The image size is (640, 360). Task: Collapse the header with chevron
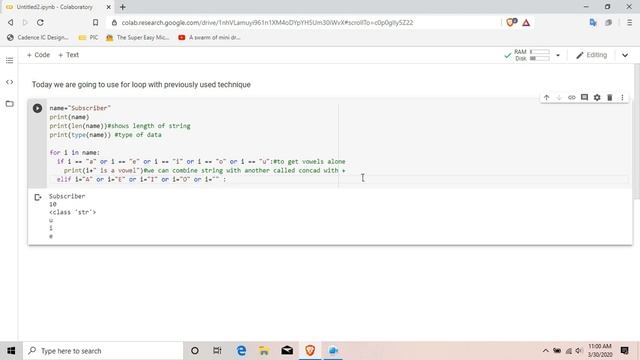pyautogui.click(x=625, y=55)
